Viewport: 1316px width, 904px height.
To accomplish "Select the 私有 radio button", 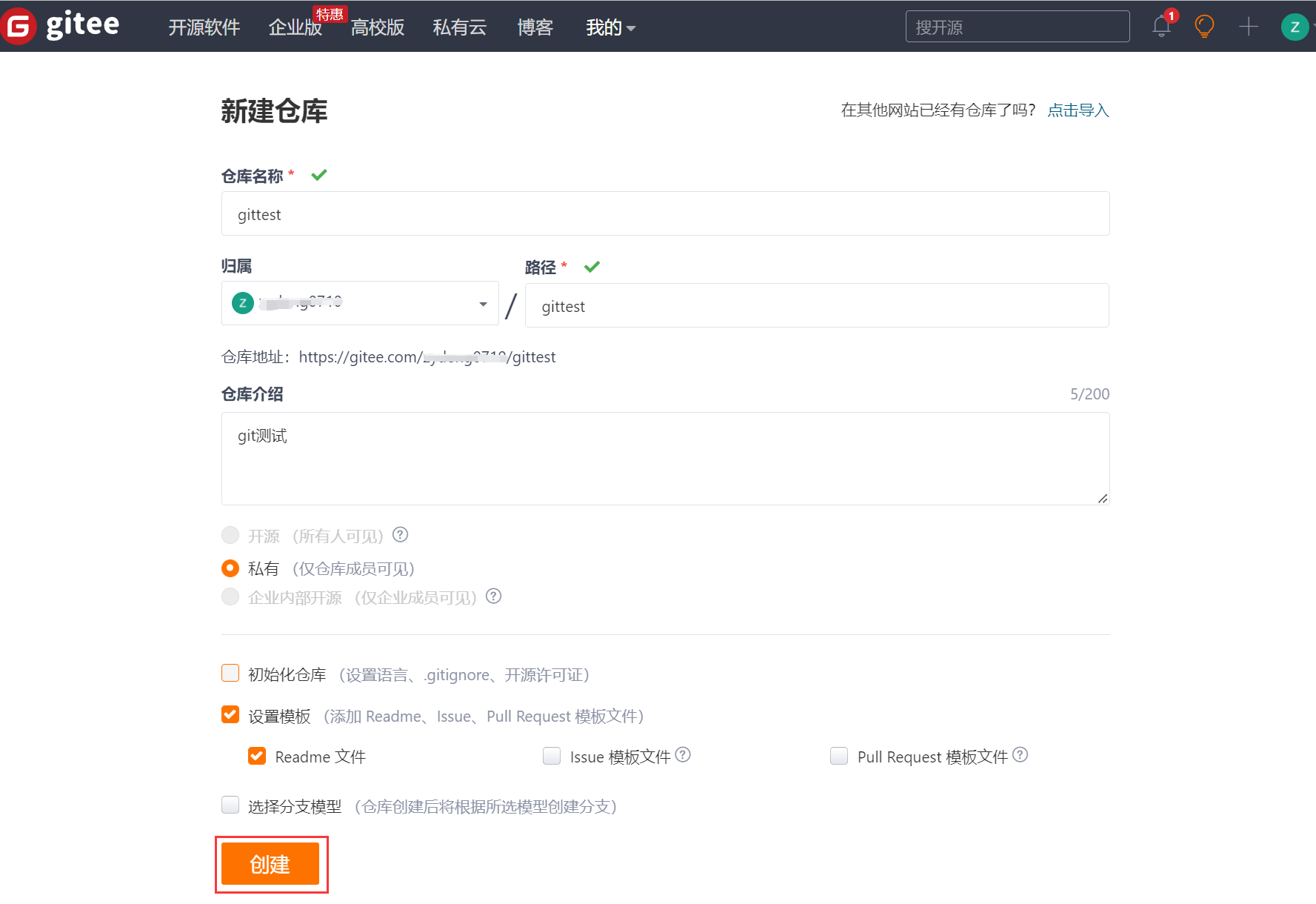I will click(x=230, y=568).
